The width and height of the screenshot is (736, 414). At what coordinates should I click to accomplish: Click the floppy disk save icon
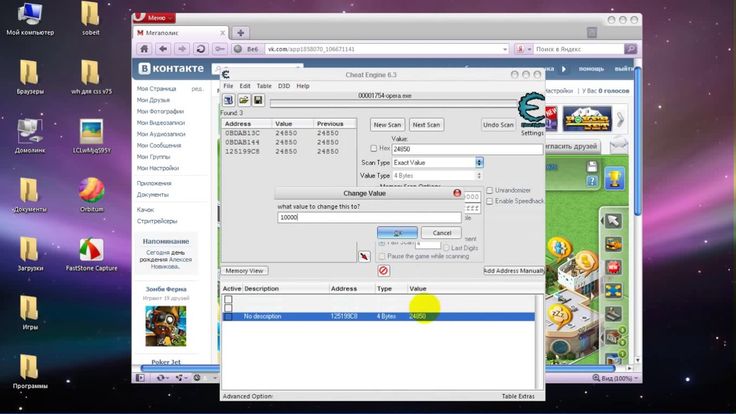tap(257, 100)
